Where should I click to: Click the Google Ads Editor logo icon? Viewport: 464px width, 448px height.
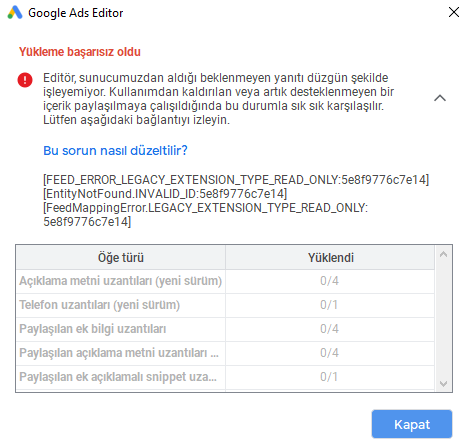(15, 13)
